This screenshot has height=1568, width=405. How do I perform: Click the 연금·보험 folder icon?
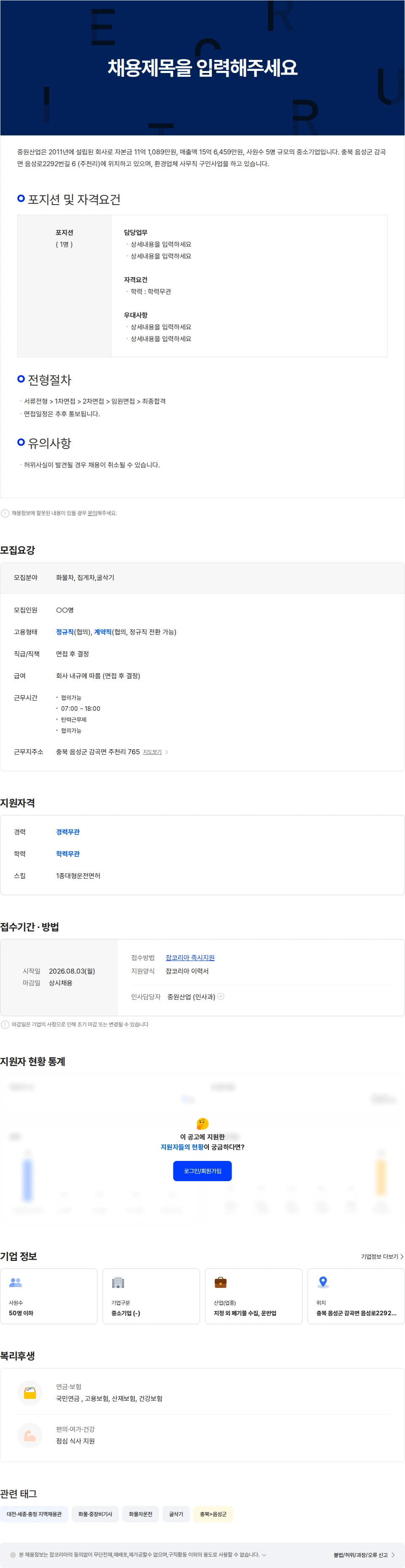30,1393
